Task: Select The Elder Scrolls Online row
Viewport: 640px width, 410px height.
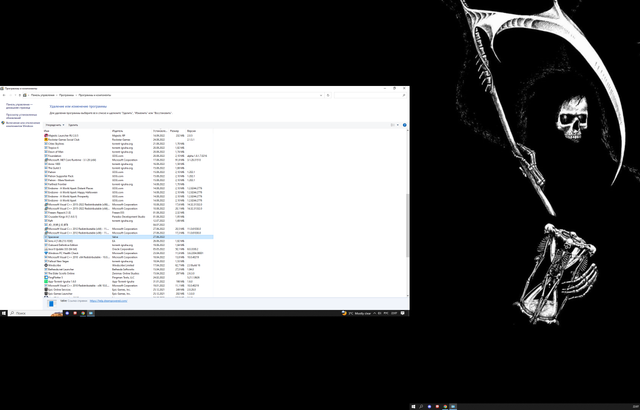Action: (128, 273)
